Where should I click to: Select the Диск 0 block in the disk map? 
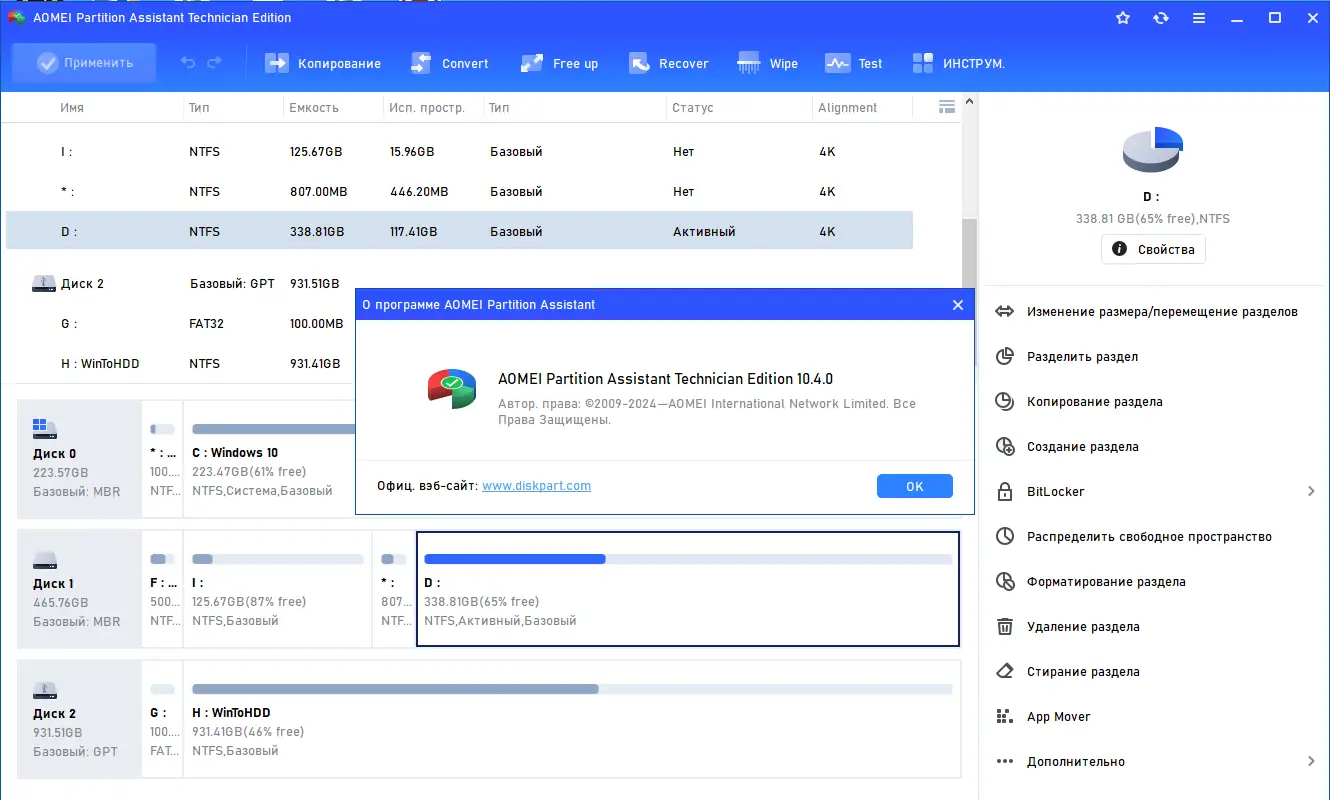tap(80, 459)
